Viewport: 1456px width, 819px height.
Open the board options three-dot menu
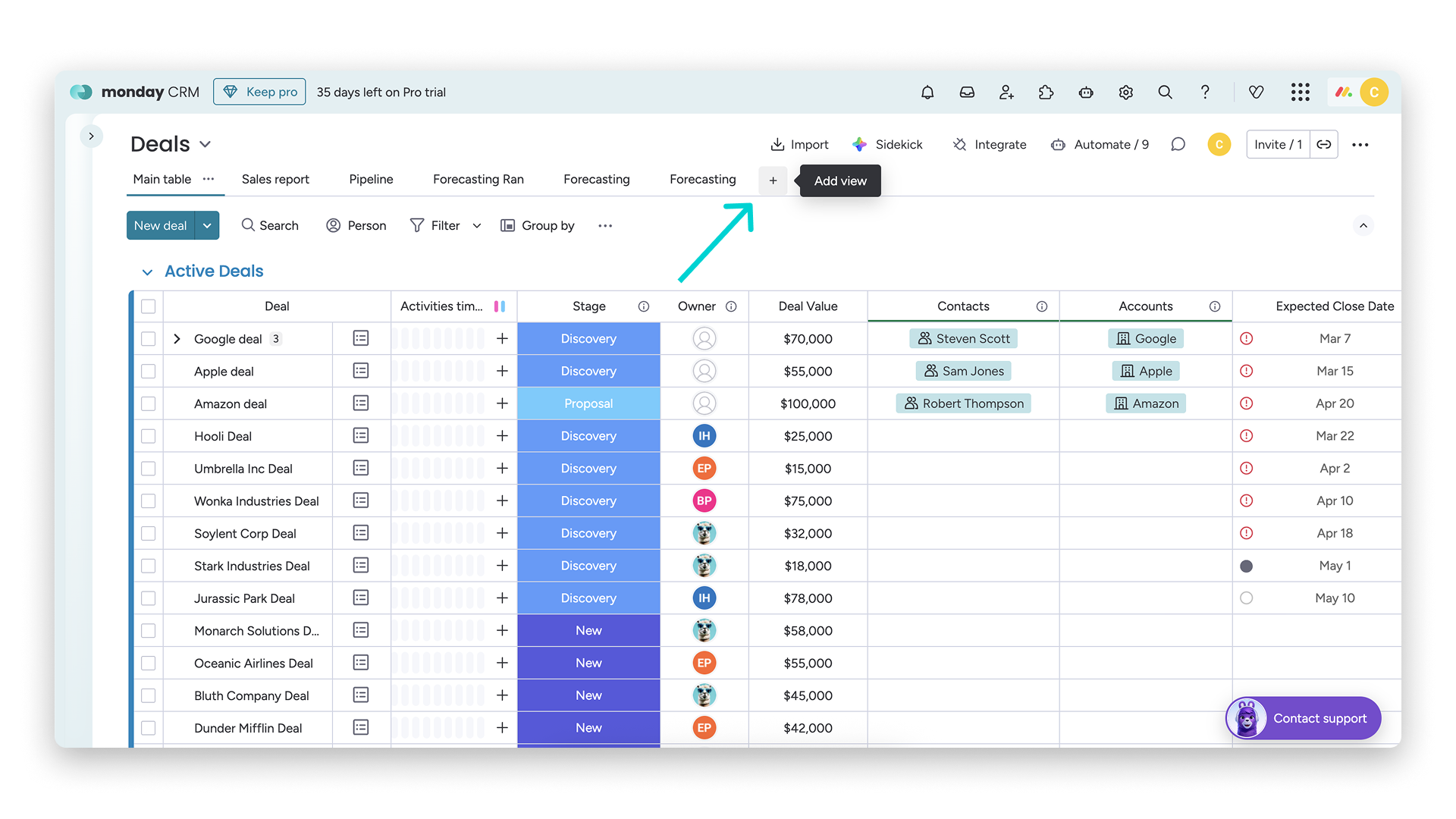pyautogui.click(x=1360, y=144)
